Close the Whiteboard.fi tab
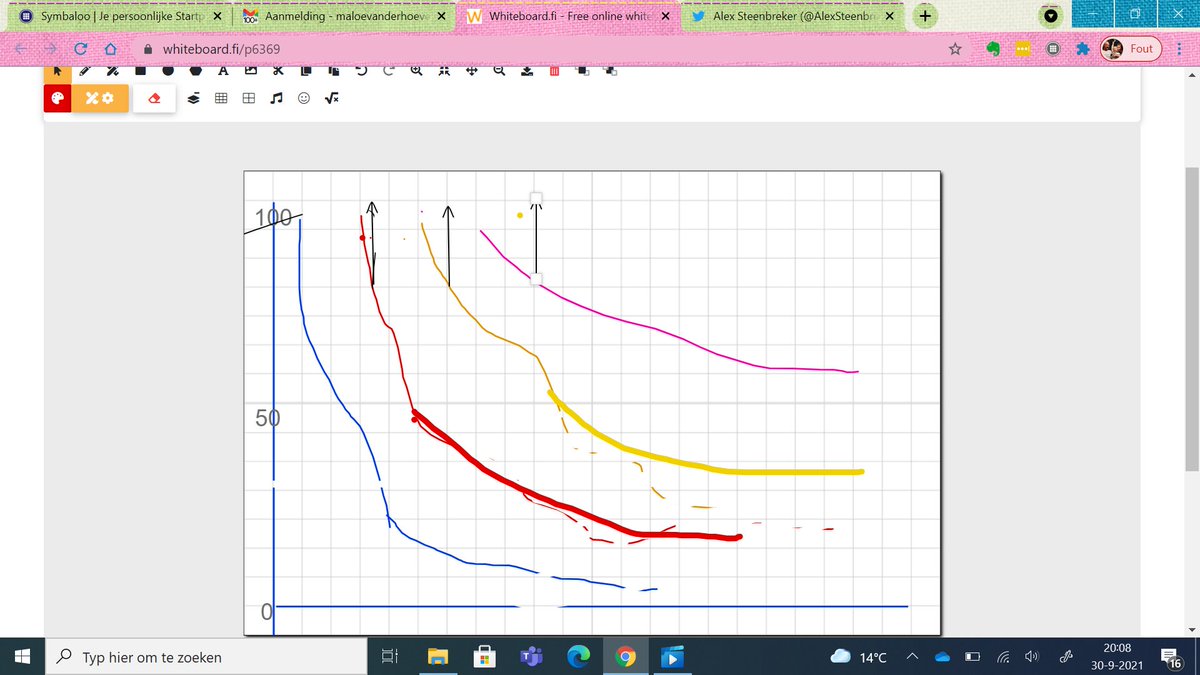Viewport: 1200px width, 675px height. (666, 17)
